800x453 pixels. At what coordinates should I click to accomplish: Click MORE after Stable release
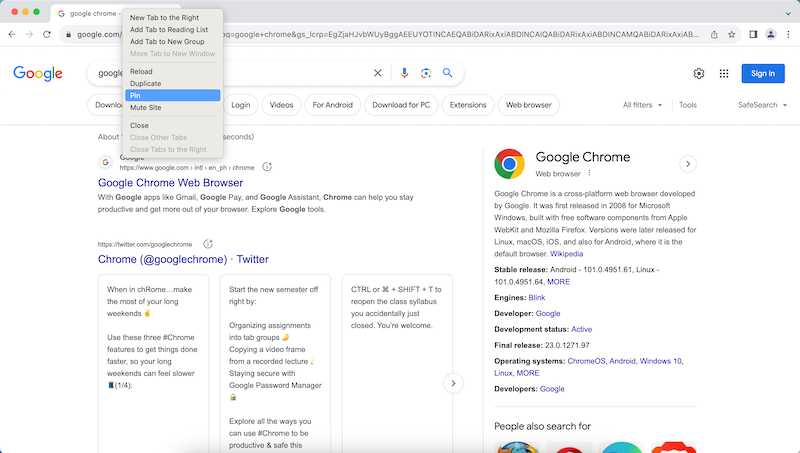pyautogui.click(x=558, y=282)
